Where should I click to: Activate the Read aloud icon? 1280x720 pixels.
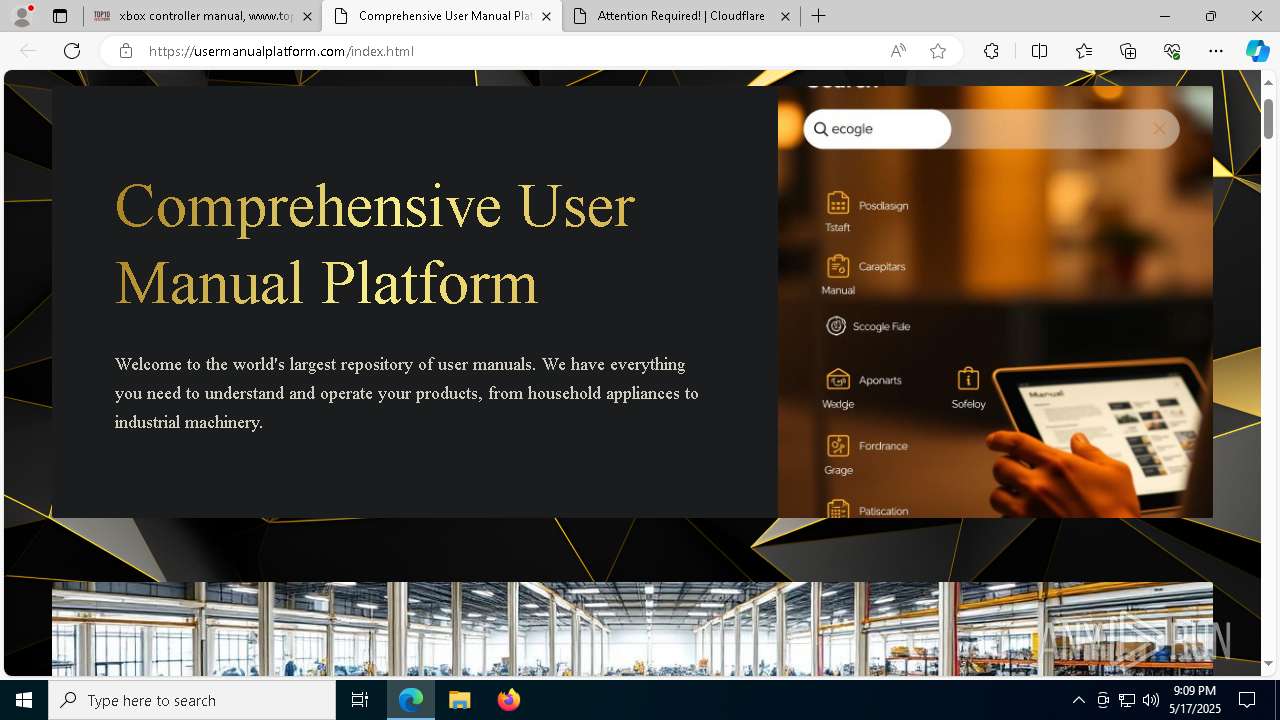[x=898, y=51]
